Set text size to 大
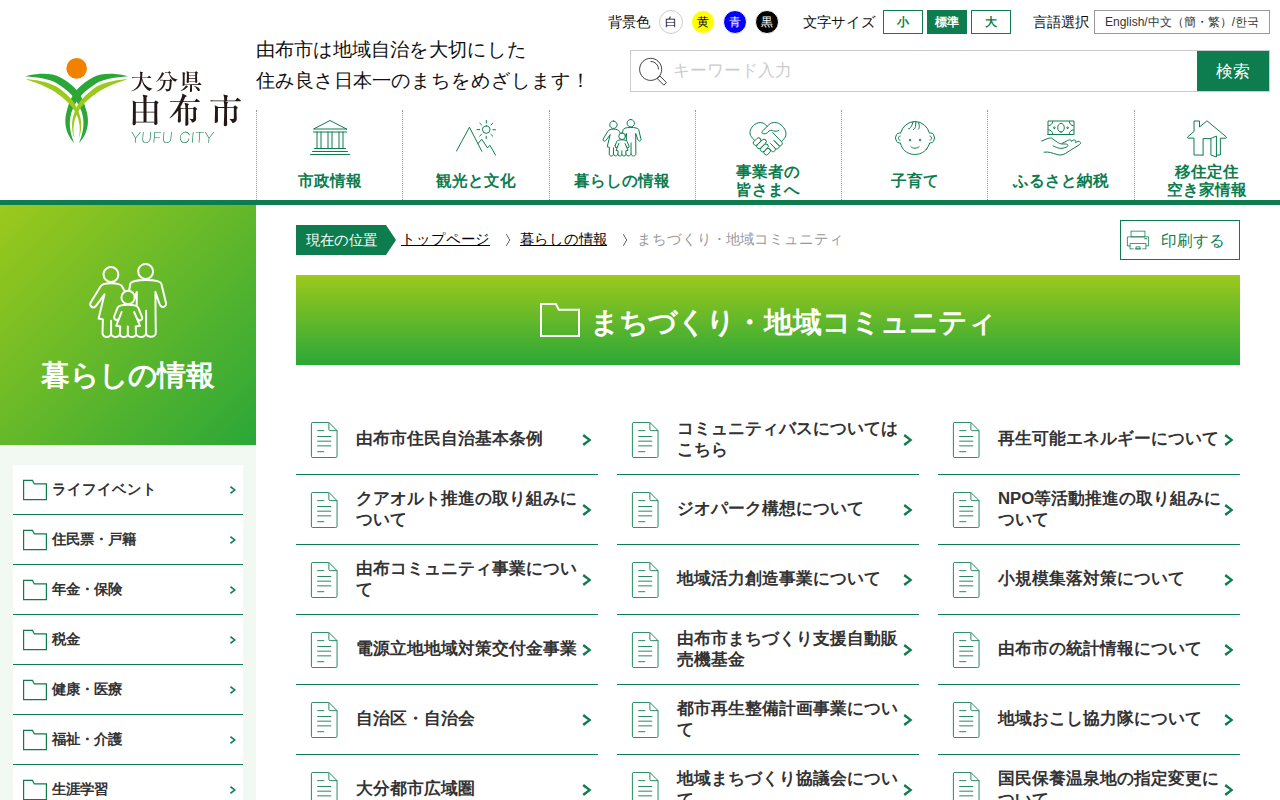1280x800 pixels. pos(990,22)
